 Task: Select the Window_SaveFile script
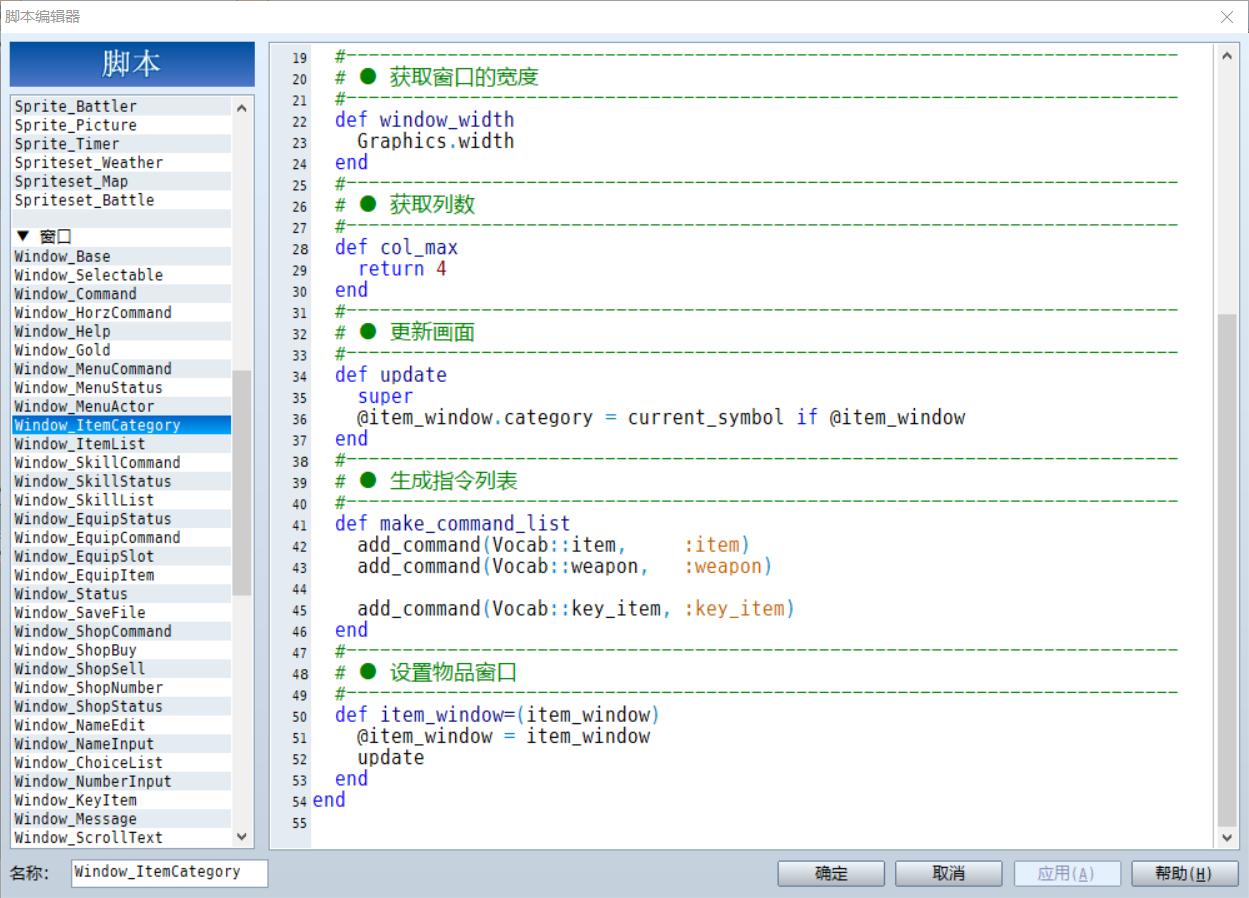(122, 612)
